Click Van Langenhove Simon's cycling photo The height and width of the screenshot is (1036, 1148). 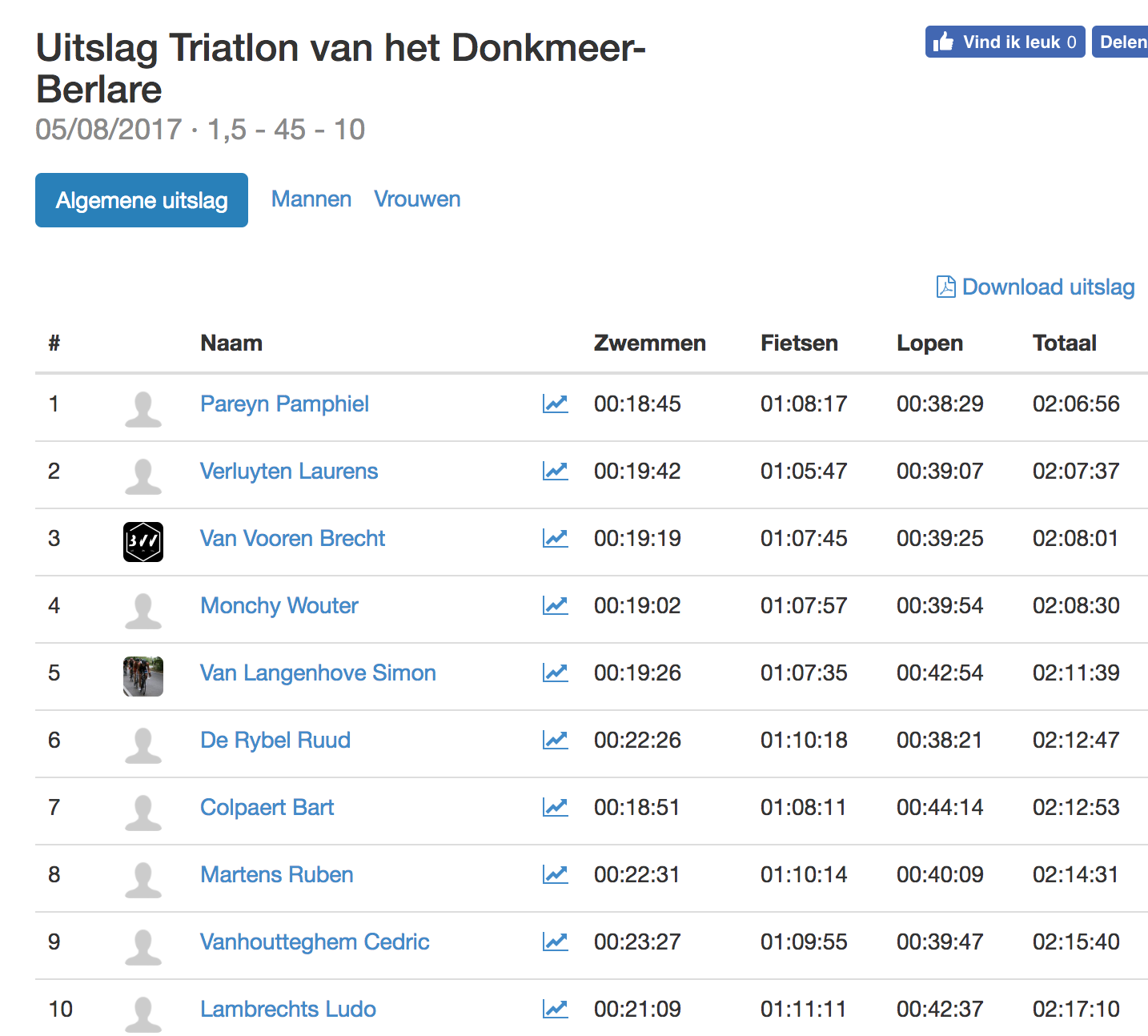click(x=143, y=677)
